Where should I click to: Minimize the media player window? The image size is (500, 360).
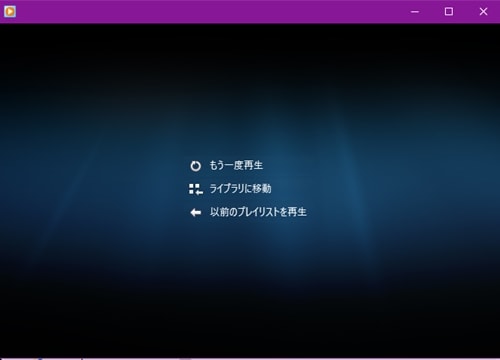[x=415, y=12]
